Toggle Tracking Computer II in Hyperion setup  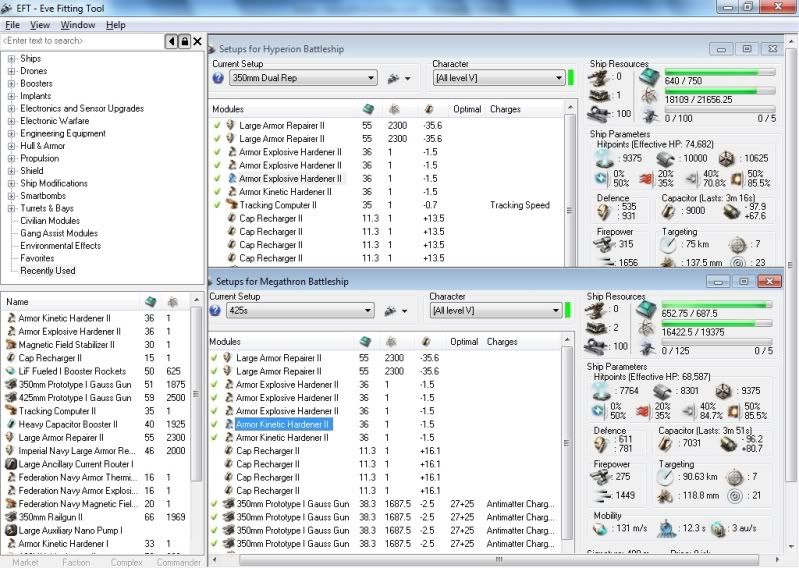218,205
